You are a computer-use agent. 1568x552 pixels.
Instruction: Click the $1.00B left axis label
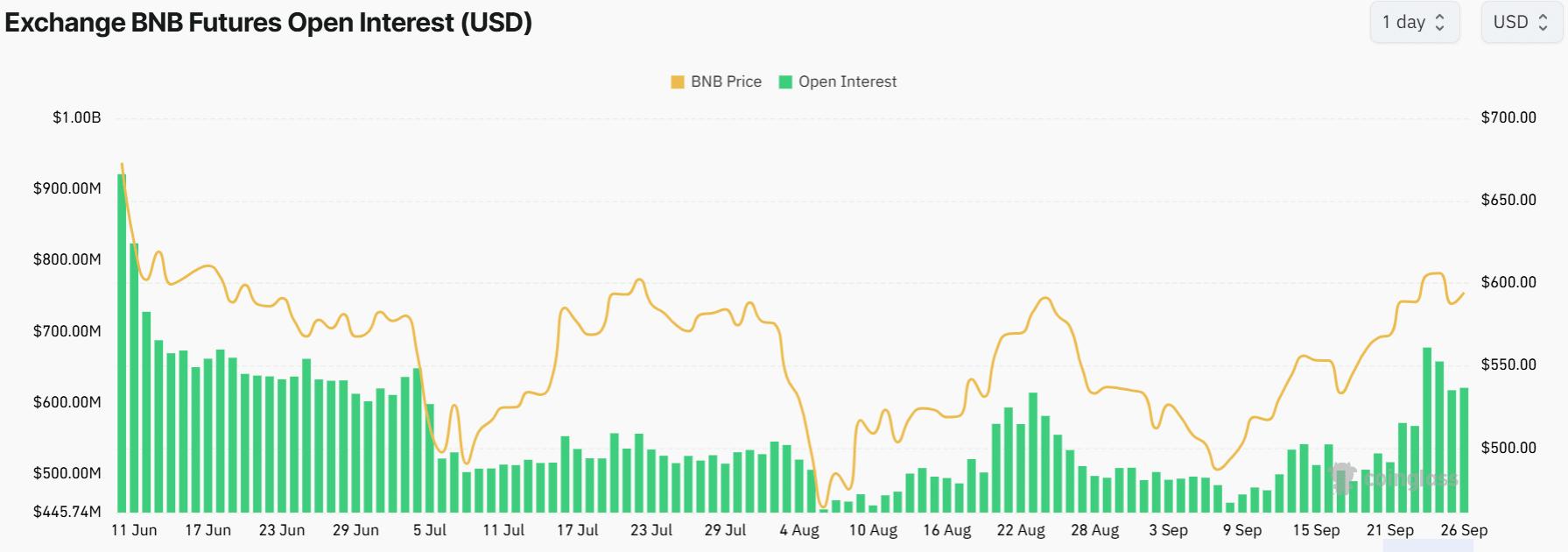click(77, 117)
